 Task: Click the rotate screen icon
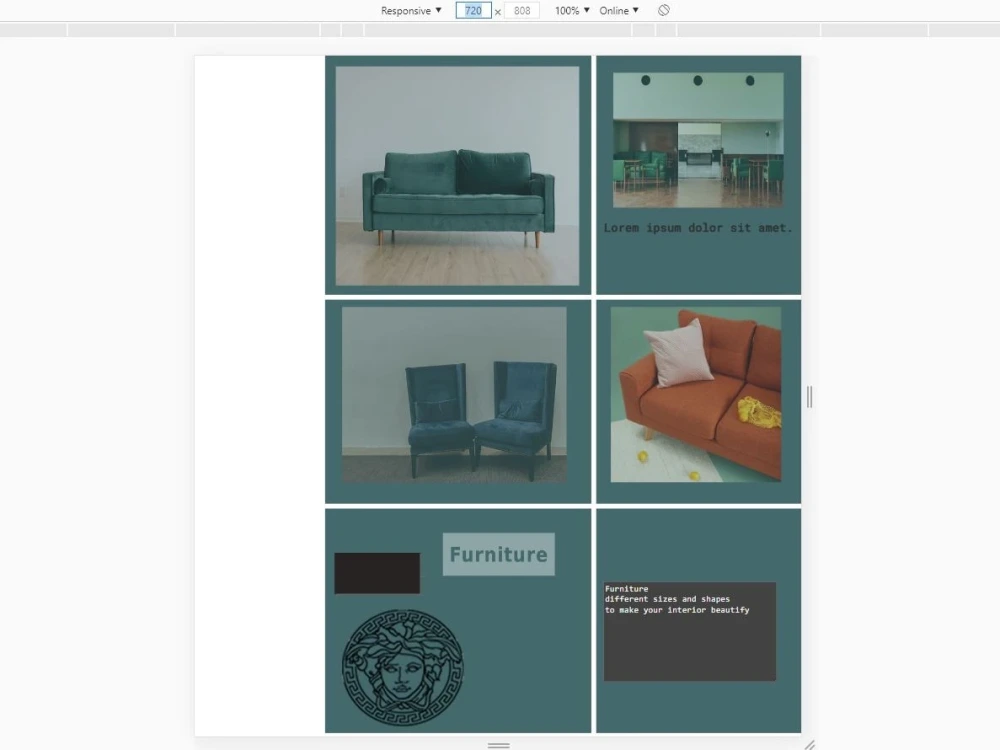[664, 10]
